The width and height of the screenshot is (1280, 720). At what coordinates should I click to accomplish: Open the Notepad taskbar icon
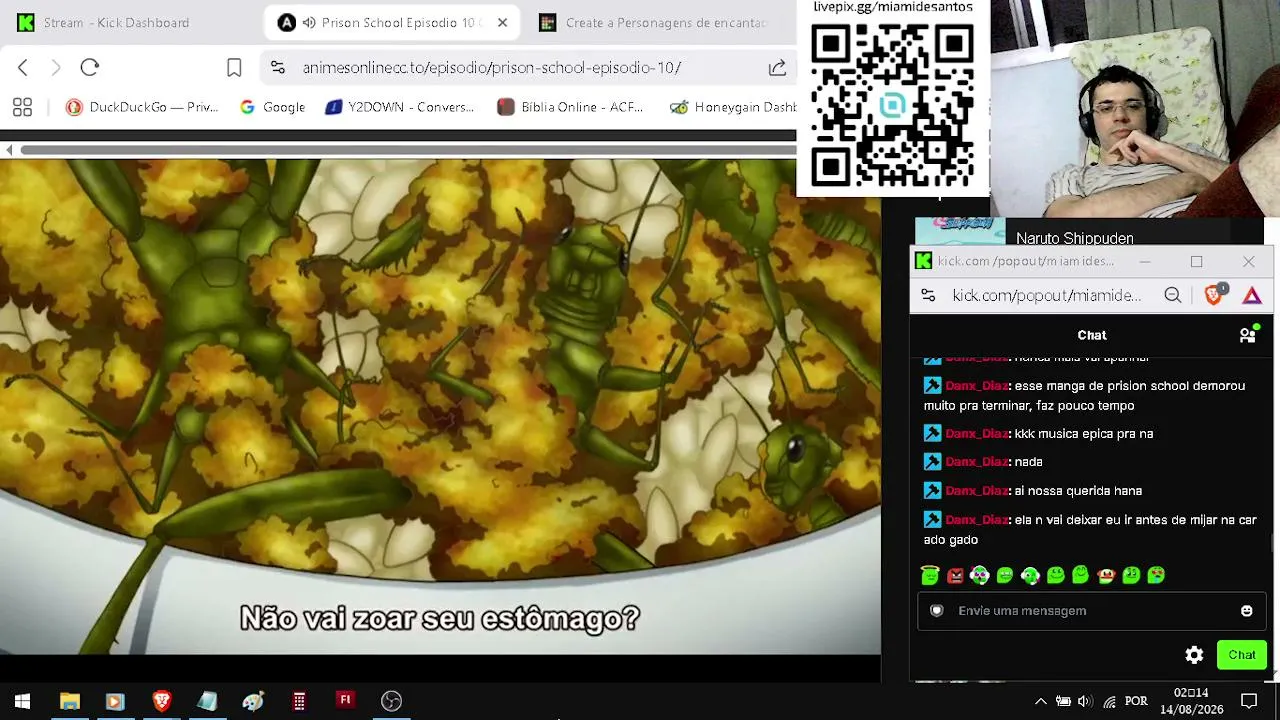point(207,701)
